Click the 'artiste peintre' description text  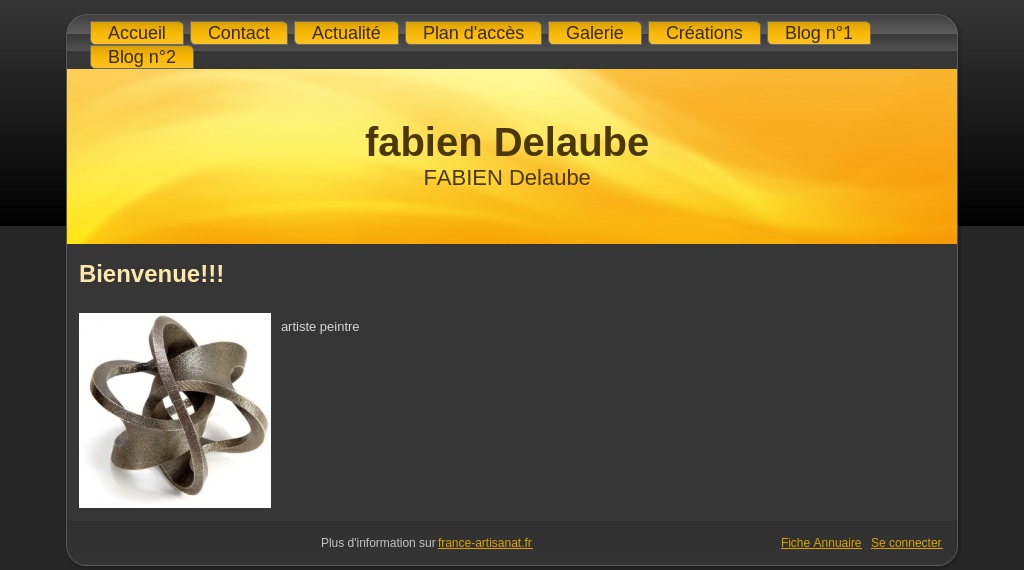tap(320, 326)
